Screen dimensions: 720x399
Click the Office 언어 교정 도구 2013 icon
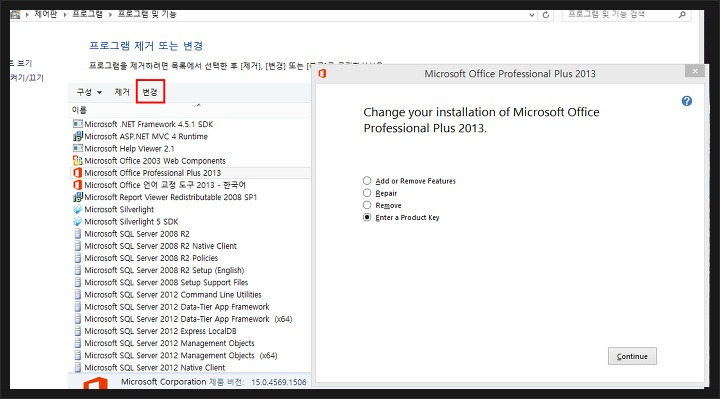(x=78, y=185)
